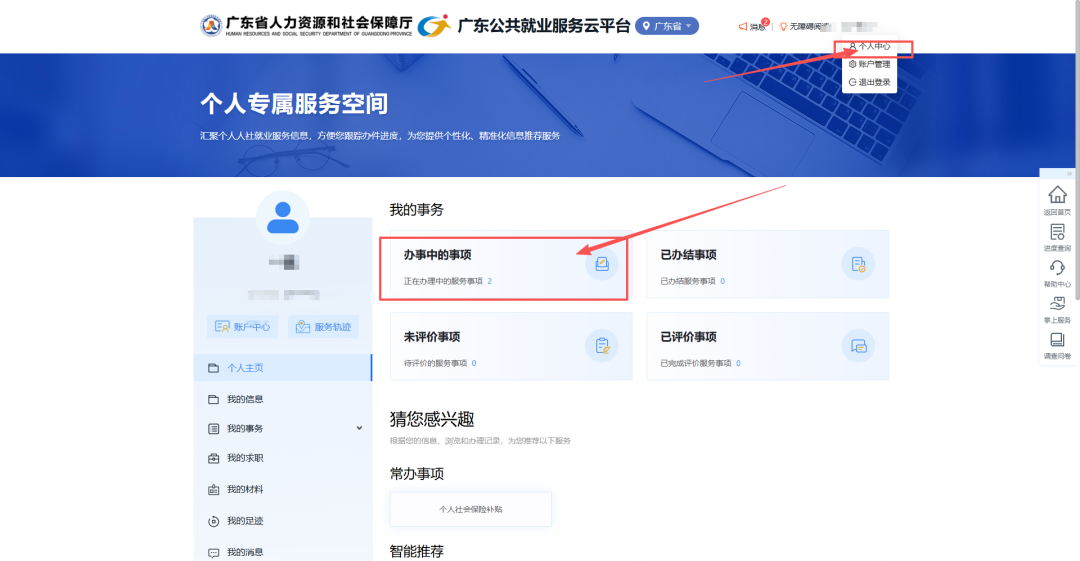Click the 常办事项 heading

(417, 473)
